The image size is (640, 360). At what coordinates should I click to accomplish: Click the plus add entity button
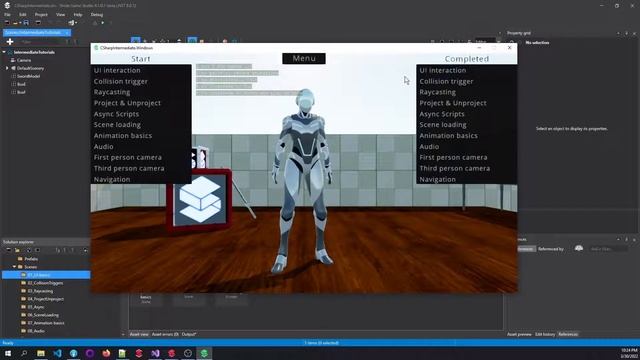10,42
